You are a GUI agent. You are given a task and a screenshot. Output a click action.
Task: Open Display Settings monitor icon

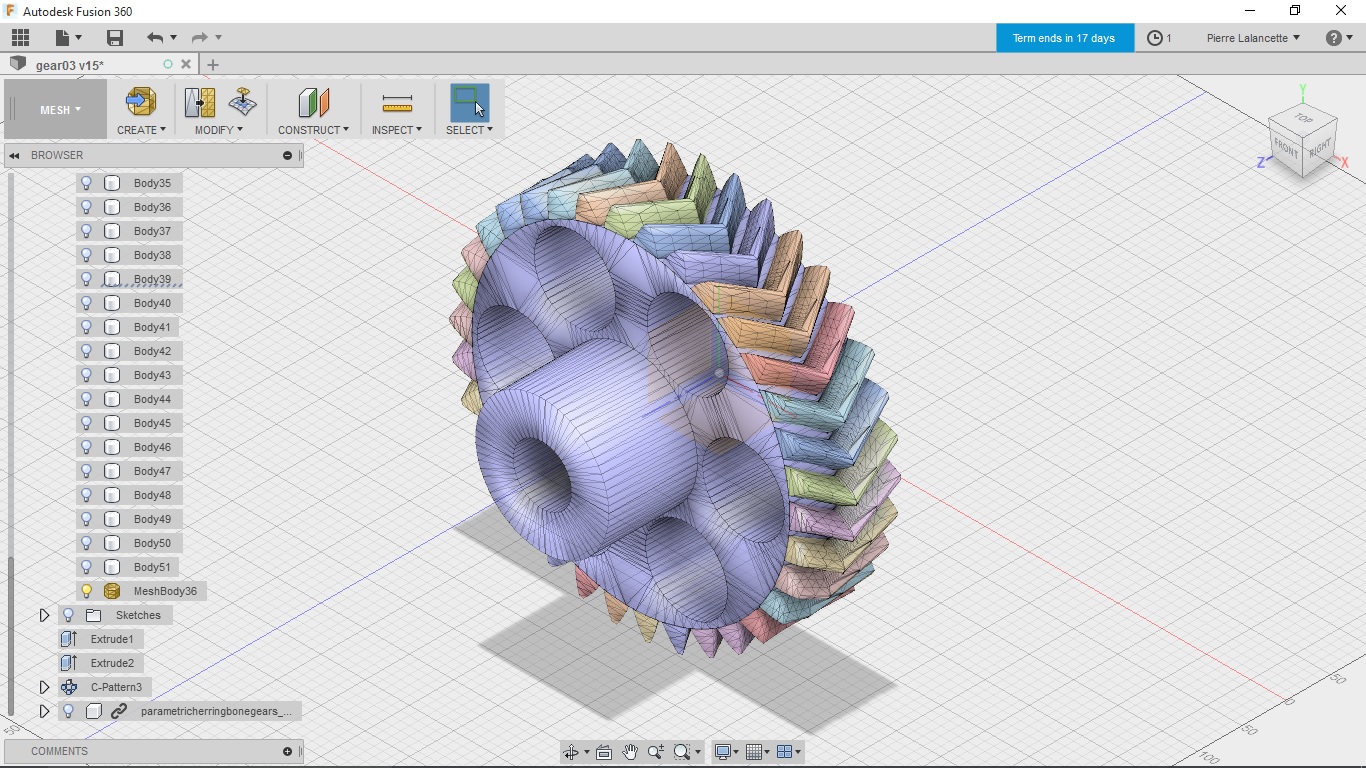[x=722, y=752]
